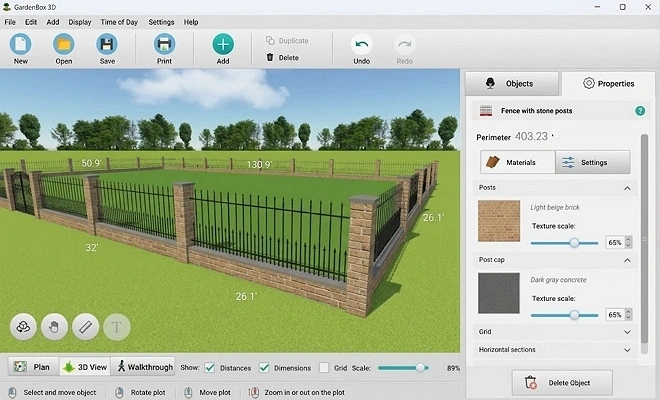Click the Light beige brick texture thumbnail
Screen dimensions: 660x400
499,221
